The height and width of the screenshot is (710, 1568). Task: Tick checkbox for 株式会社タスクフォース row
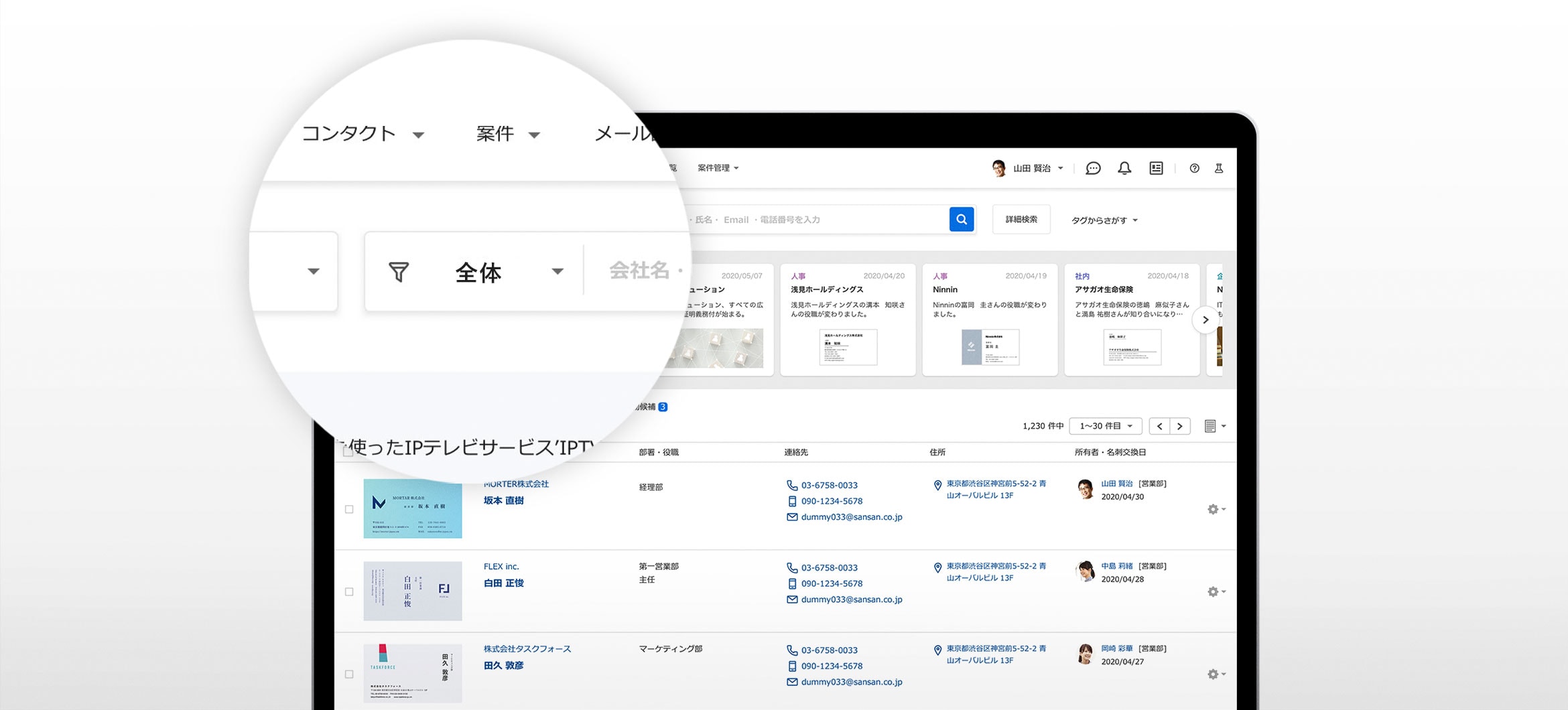349,674
